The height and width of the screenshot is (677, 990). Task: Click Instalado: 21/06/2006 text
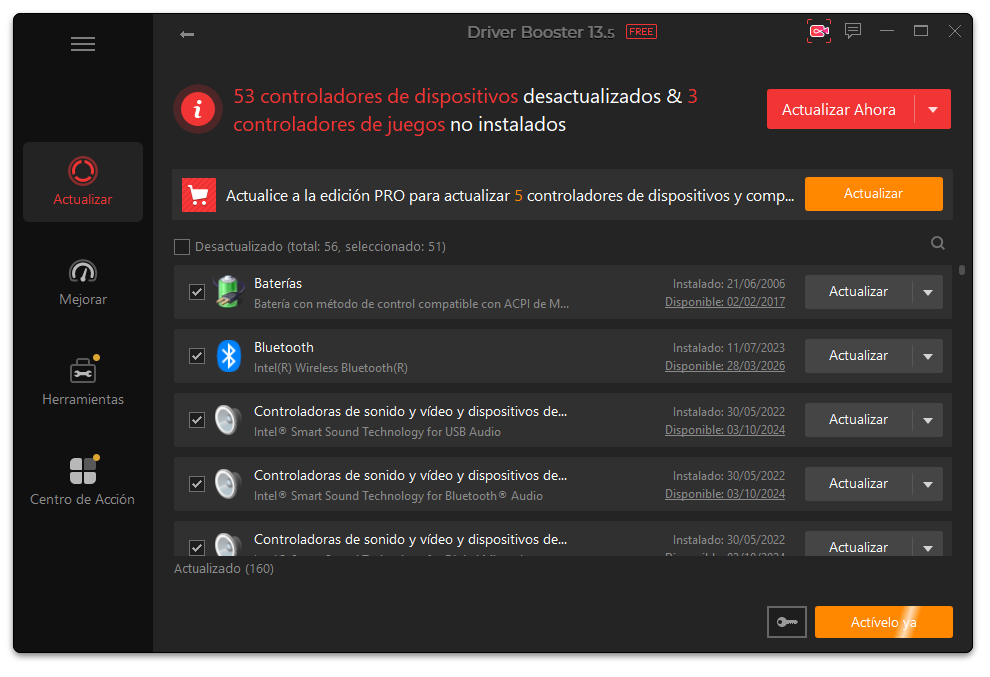pyautogui.click(x=729, y=284)
